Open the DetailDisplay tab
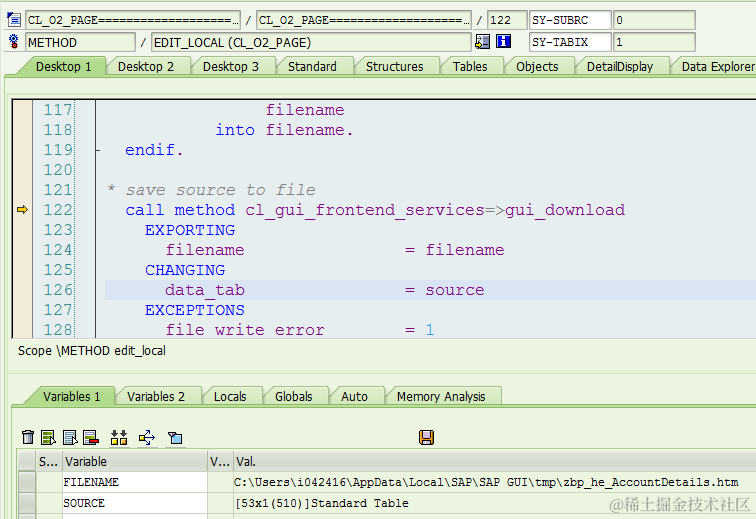The width and height of the screenshot is (756, 519). (620, 67)
